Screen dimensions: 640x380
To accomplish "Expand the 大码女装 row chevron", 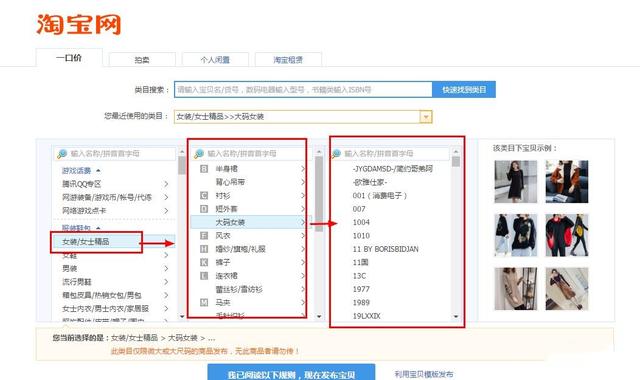I will 303,222.
